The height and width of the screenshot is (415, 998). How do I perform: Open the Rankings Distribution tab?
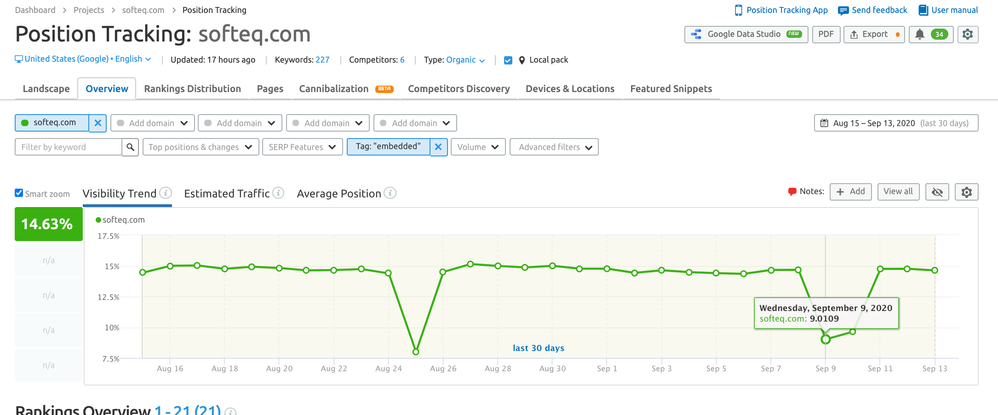point(192,89)
